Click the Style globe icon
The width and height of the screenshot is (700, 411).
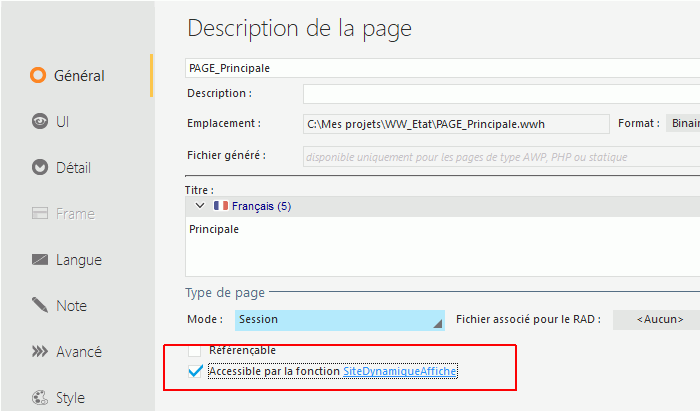(40, 397)
